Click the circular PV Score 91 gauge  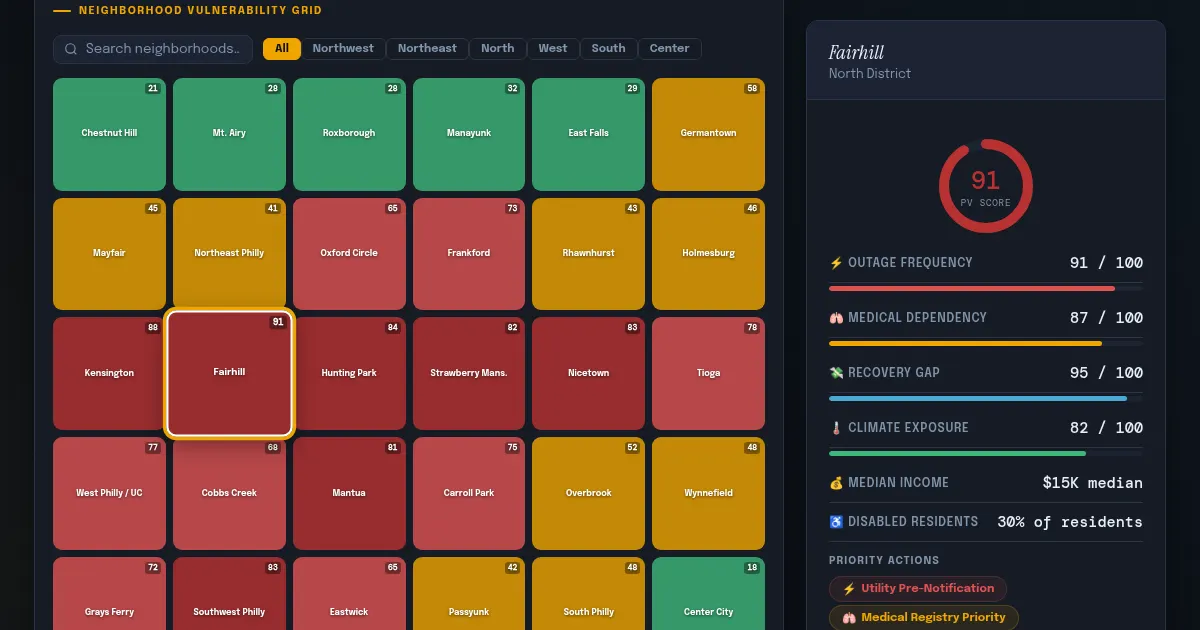(x=985, y=186)
